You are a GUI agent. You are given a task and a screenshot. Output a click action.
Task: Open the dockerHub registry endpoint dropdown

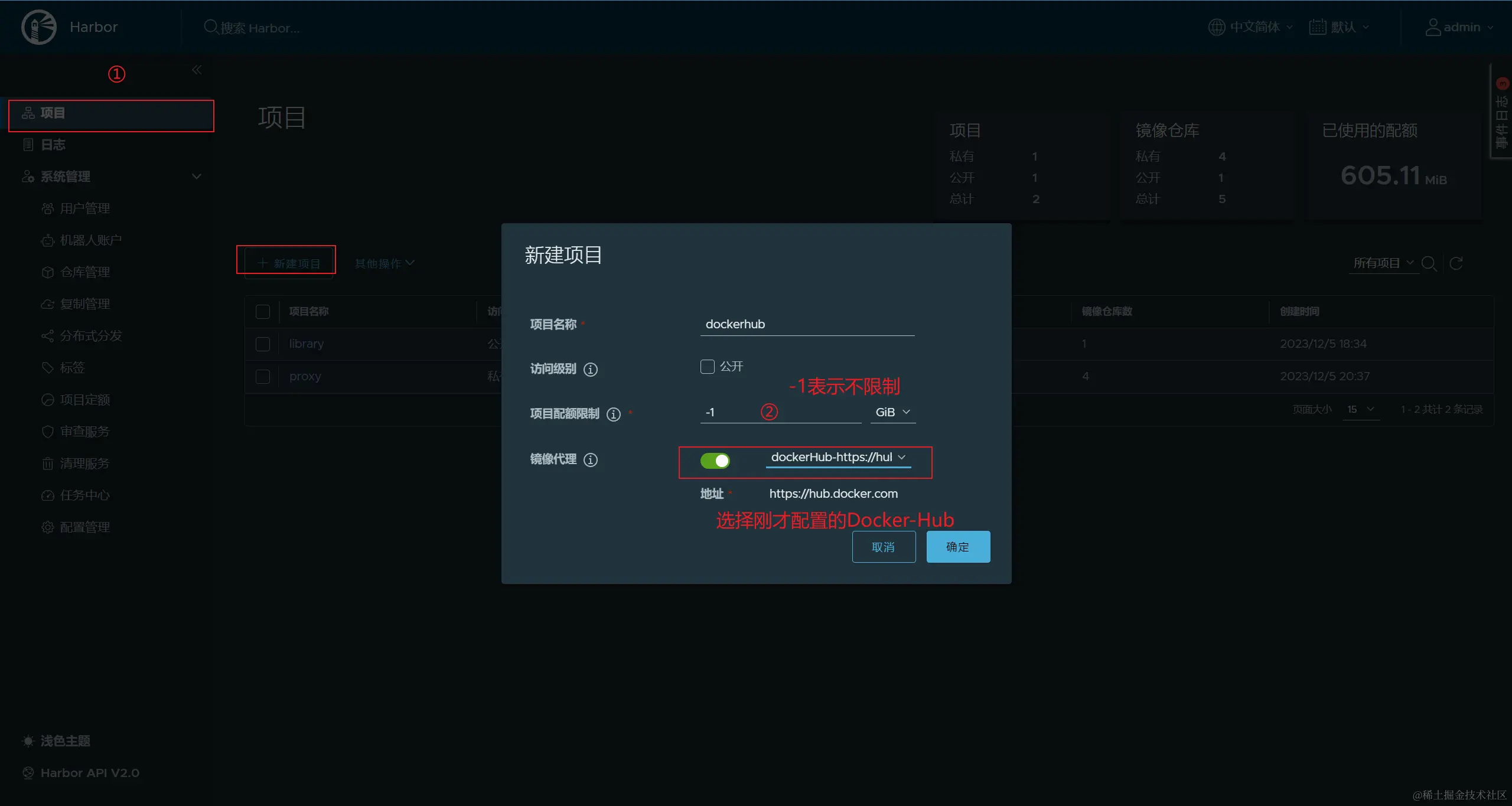[838, 458]
